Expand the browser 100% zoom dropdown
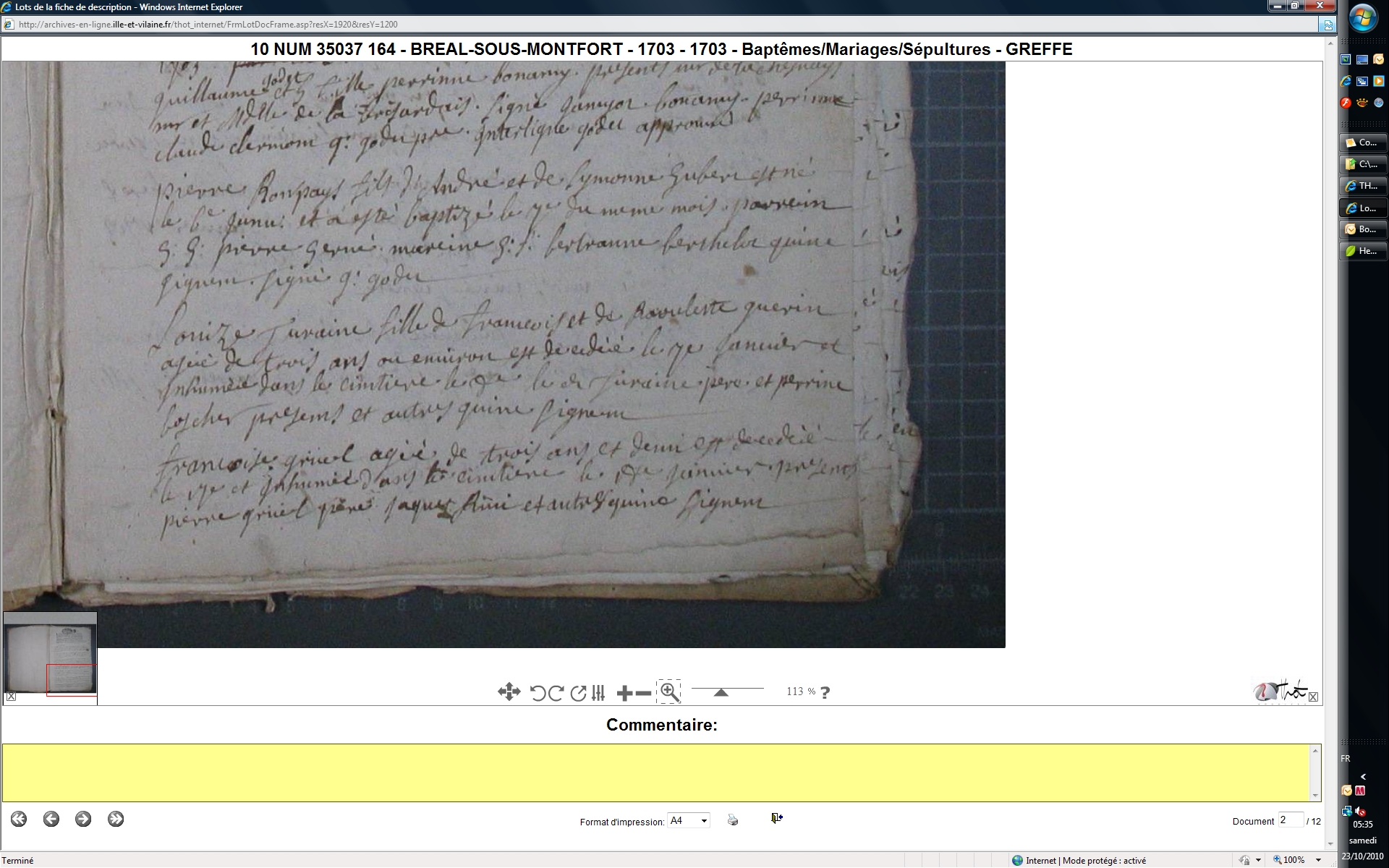Screen dimensions: 1389x868 coord(1318,860)
